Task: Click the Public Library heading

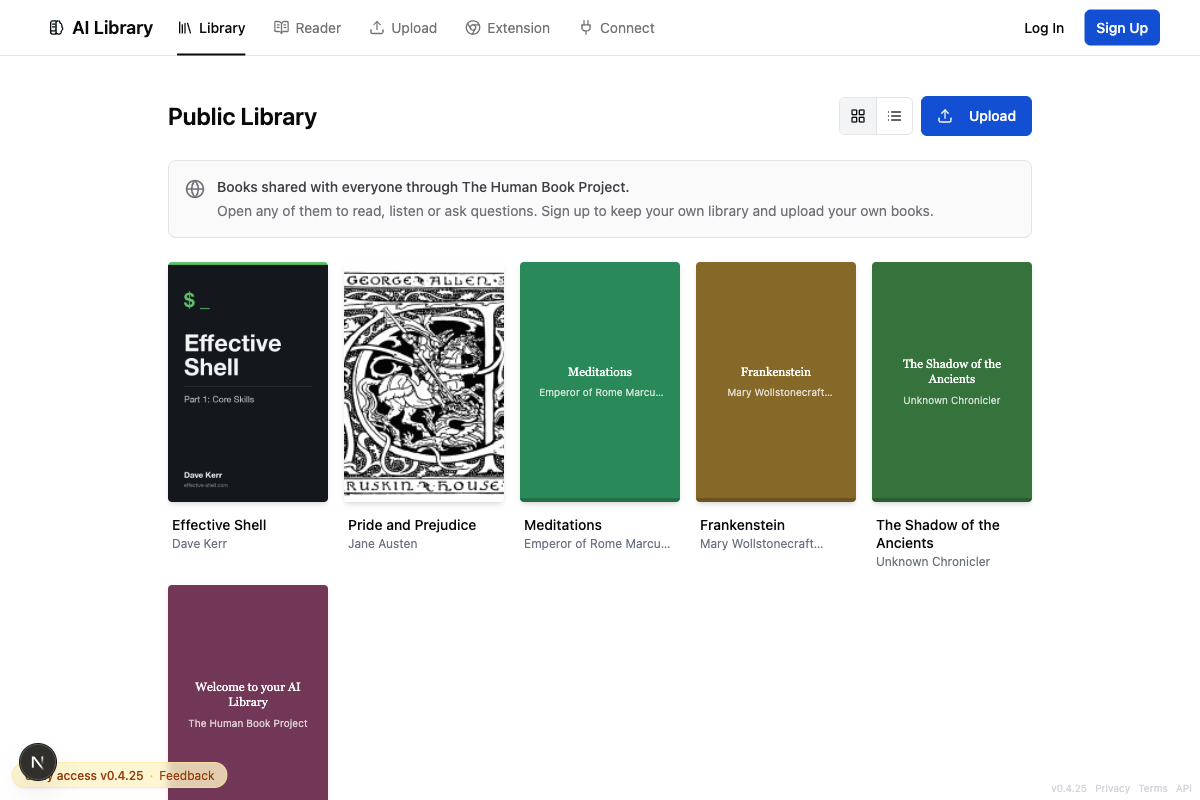Action: (242, 116)
